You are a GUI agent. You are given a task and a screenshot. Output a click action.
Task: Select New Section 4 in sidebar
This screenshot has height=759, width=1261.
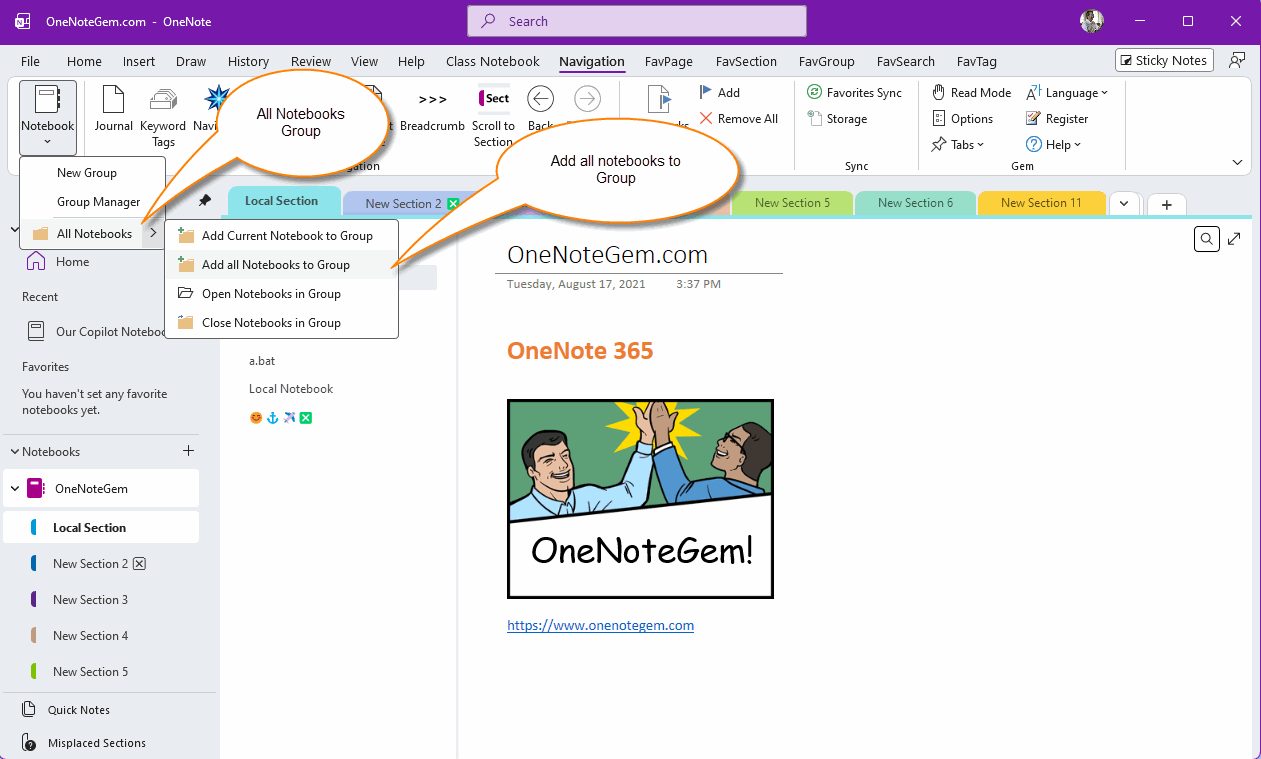tap(101, 636)
